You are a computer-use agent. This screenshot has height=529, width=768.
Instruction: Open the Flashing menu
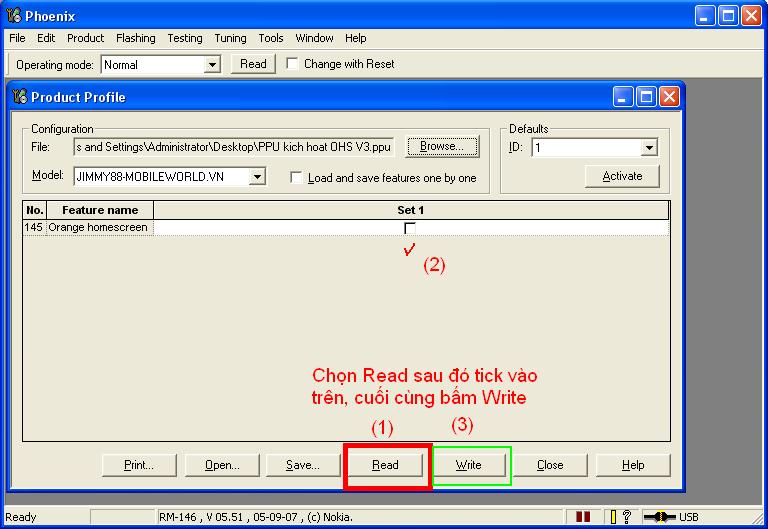click(135, 38)
